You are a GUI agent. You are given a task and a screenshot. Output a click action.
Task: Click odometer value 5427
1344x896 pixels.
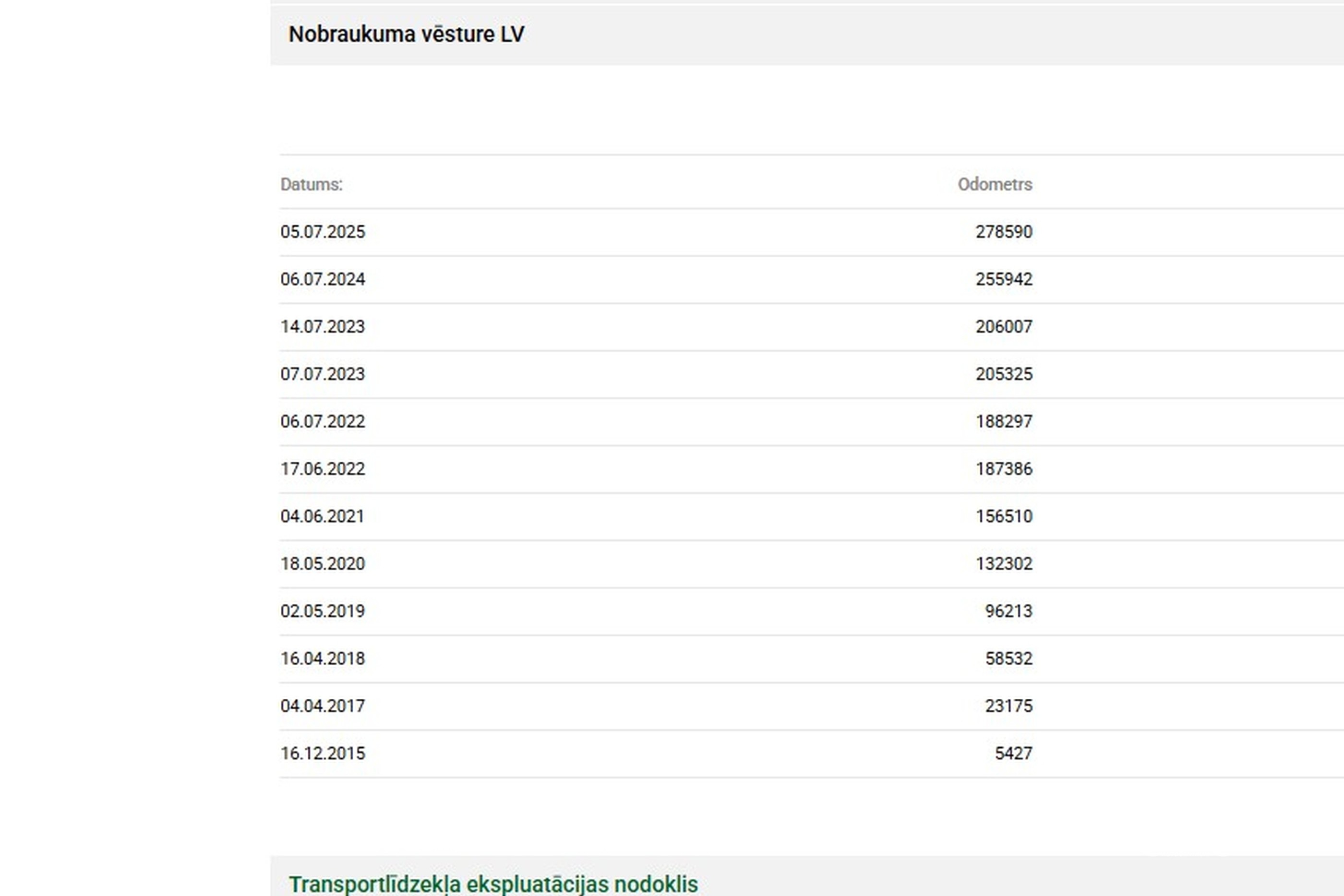pos(1013,754)
